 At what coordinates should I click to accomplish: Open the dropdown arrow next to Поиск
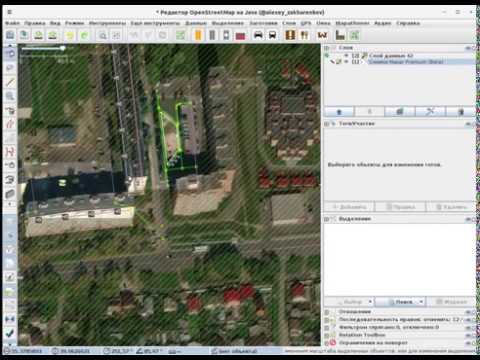(x=421, y=302)
